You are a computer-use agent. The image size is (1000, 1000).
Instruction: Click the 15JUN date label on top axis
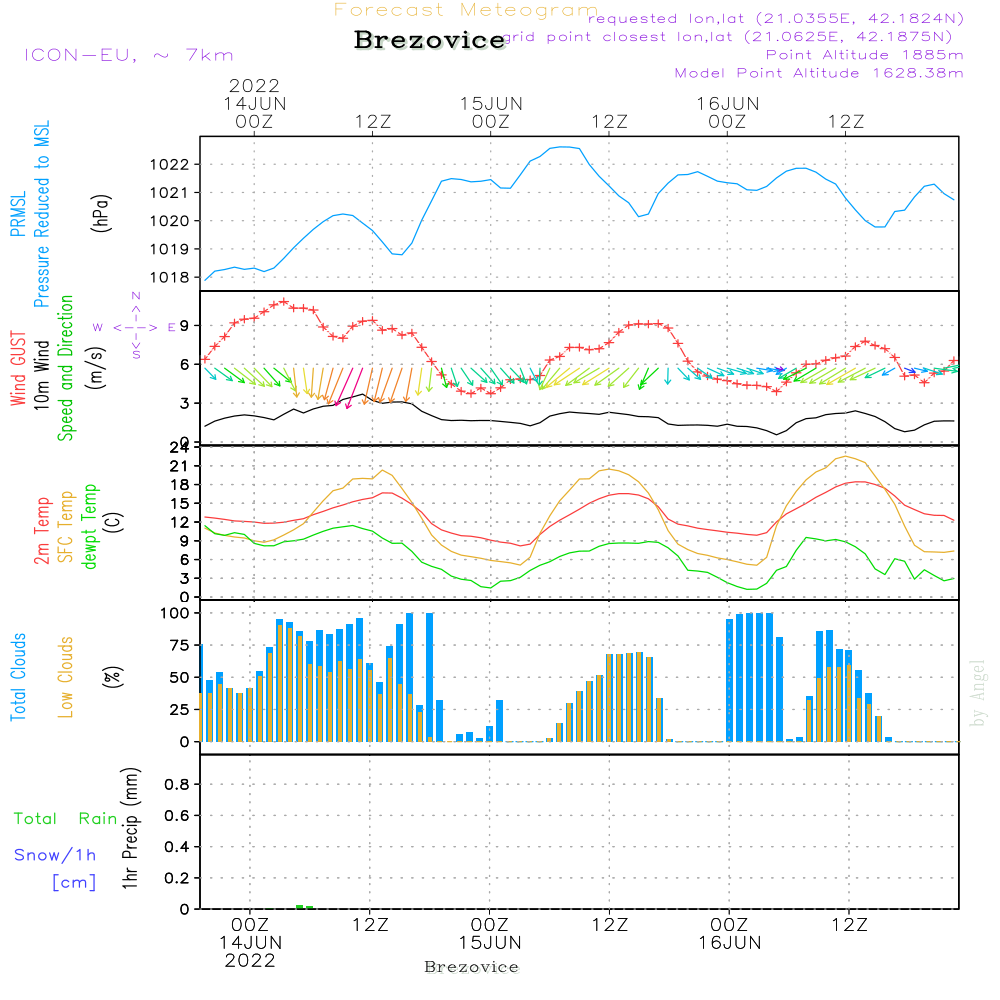tap(491, 103)
